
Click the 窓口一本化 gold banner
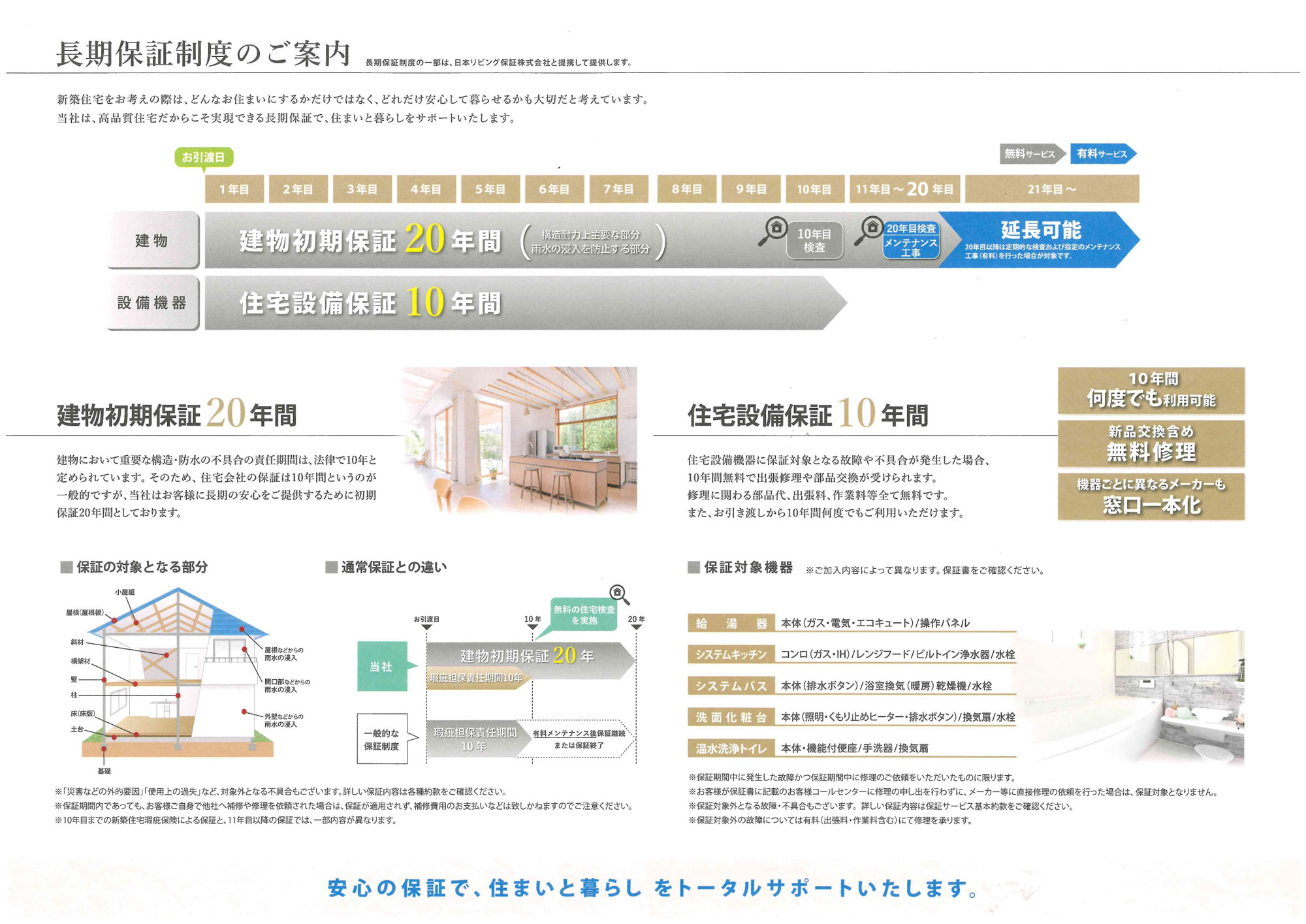tap(1151, 497)
